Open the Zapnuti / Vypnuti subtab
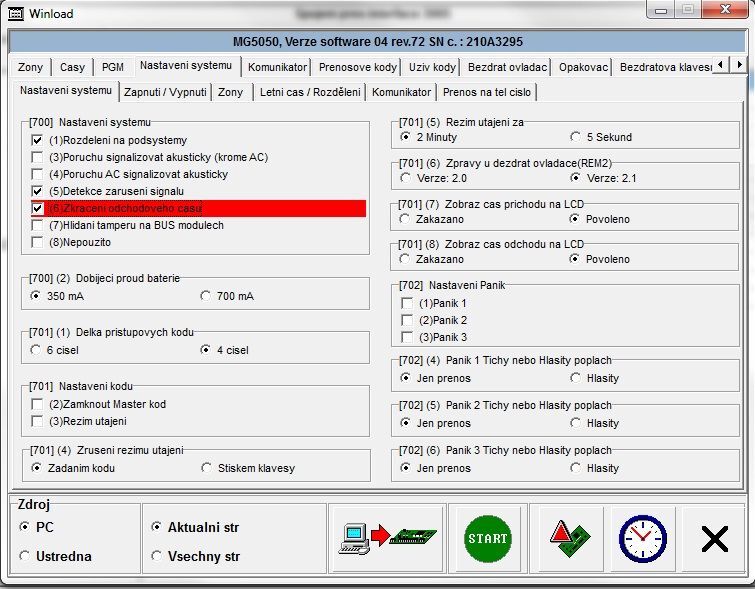Screen dimensions: 755x589 coord(165,92)
